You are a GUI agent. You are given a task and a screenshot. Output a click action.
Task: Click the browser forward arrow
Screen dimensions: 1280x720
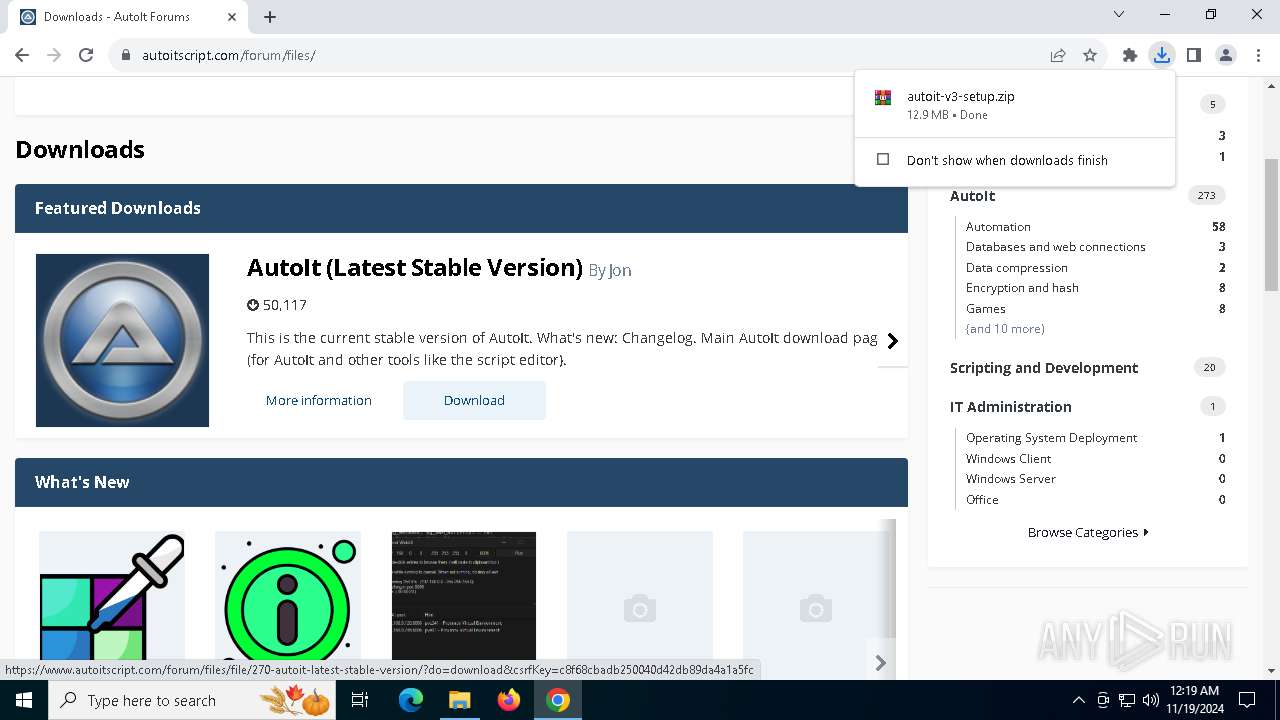(54, 55)
